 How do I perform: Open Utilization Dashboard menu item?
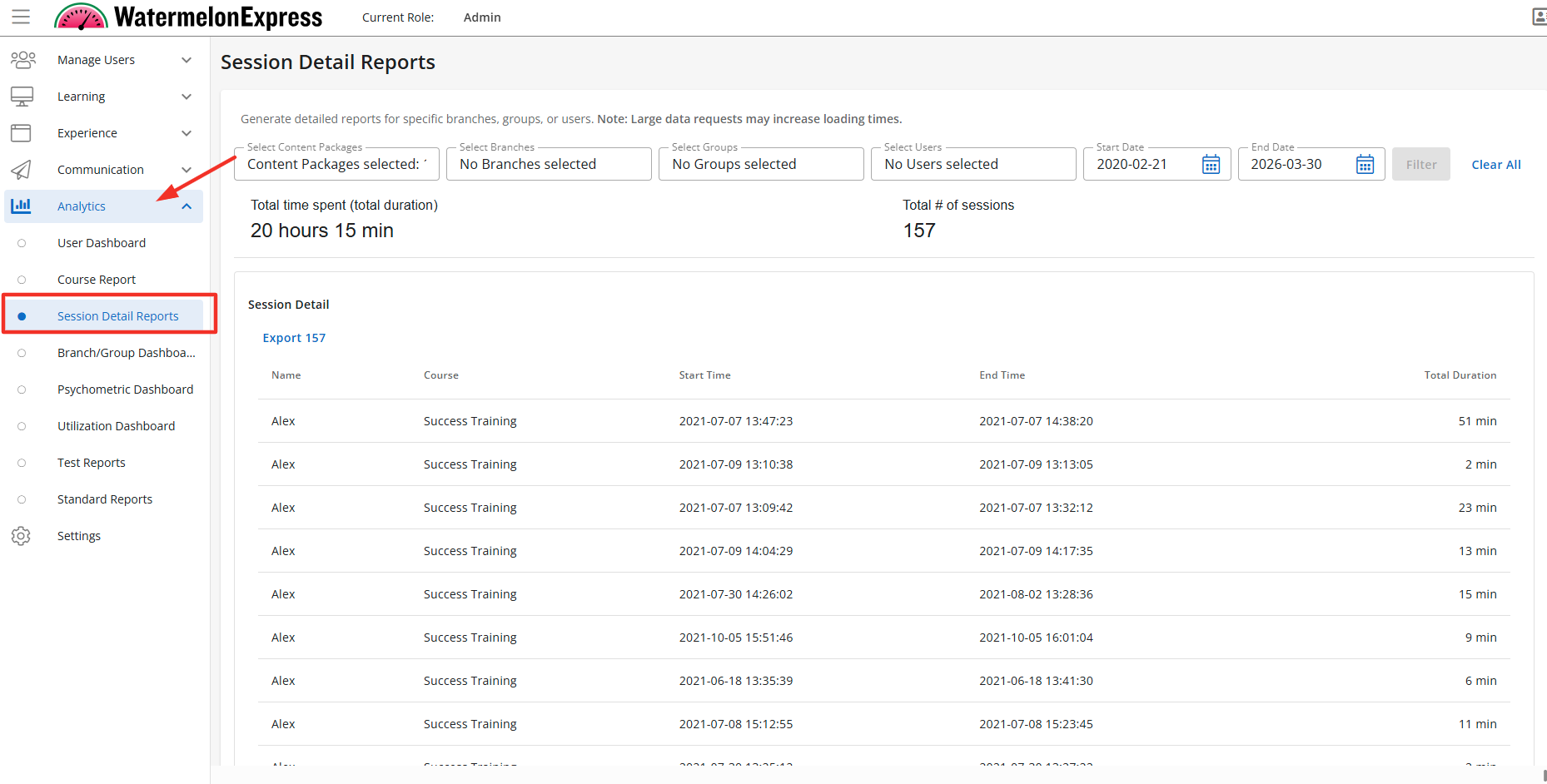[x=116, y=426]
